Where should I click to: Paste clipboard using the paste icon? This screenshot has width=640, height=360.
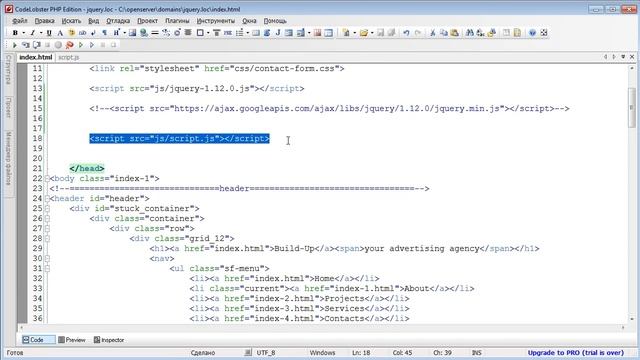click(x=454, y=33)
